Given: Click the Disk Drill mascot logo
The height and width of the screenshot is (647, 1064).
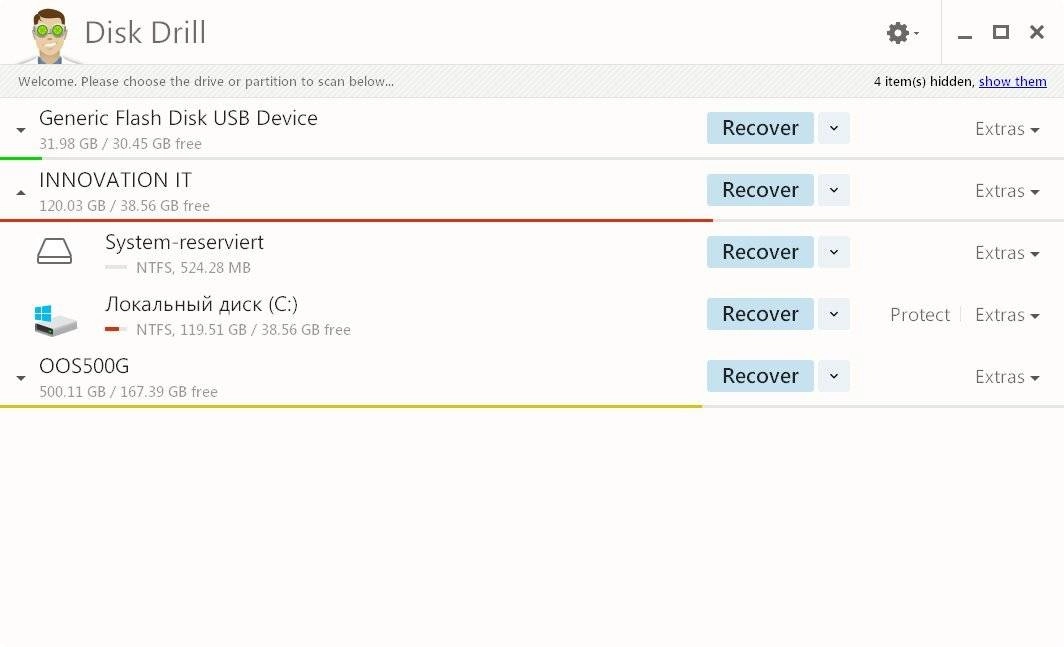Looking at the screenshot, I should pyautogui.click(x=50, y=36).
